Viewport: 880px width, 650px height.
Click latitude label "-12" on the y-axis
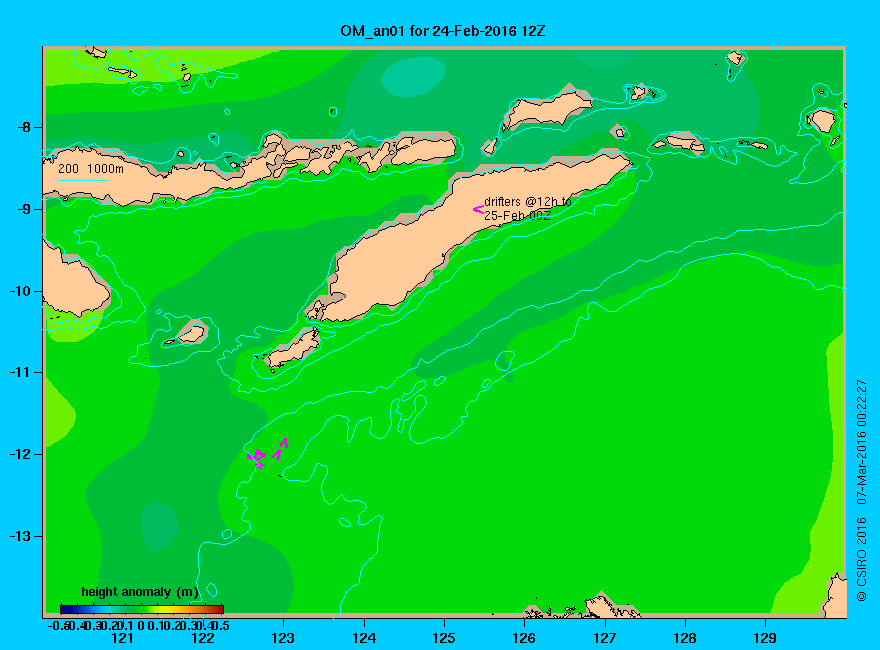coord(20,454)
